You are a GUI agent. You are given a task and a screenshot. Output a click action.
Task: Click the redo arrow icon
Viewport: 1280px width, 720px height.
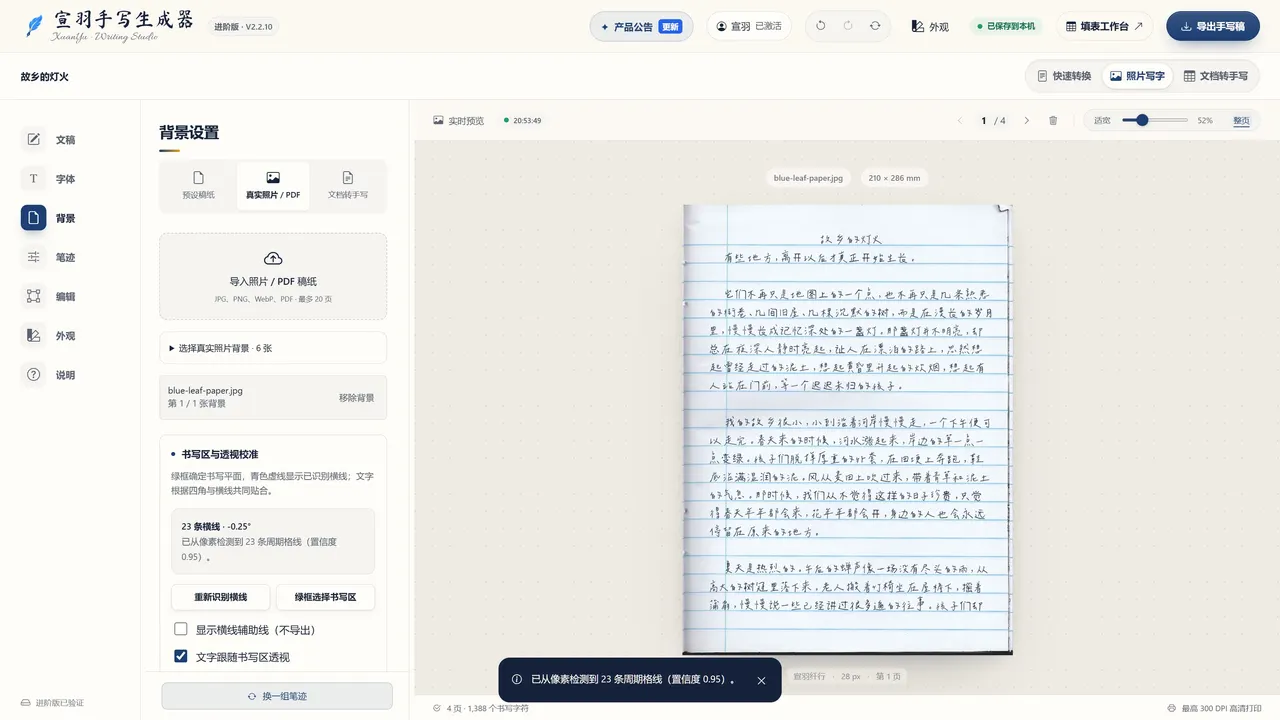[x=848, y=26]
